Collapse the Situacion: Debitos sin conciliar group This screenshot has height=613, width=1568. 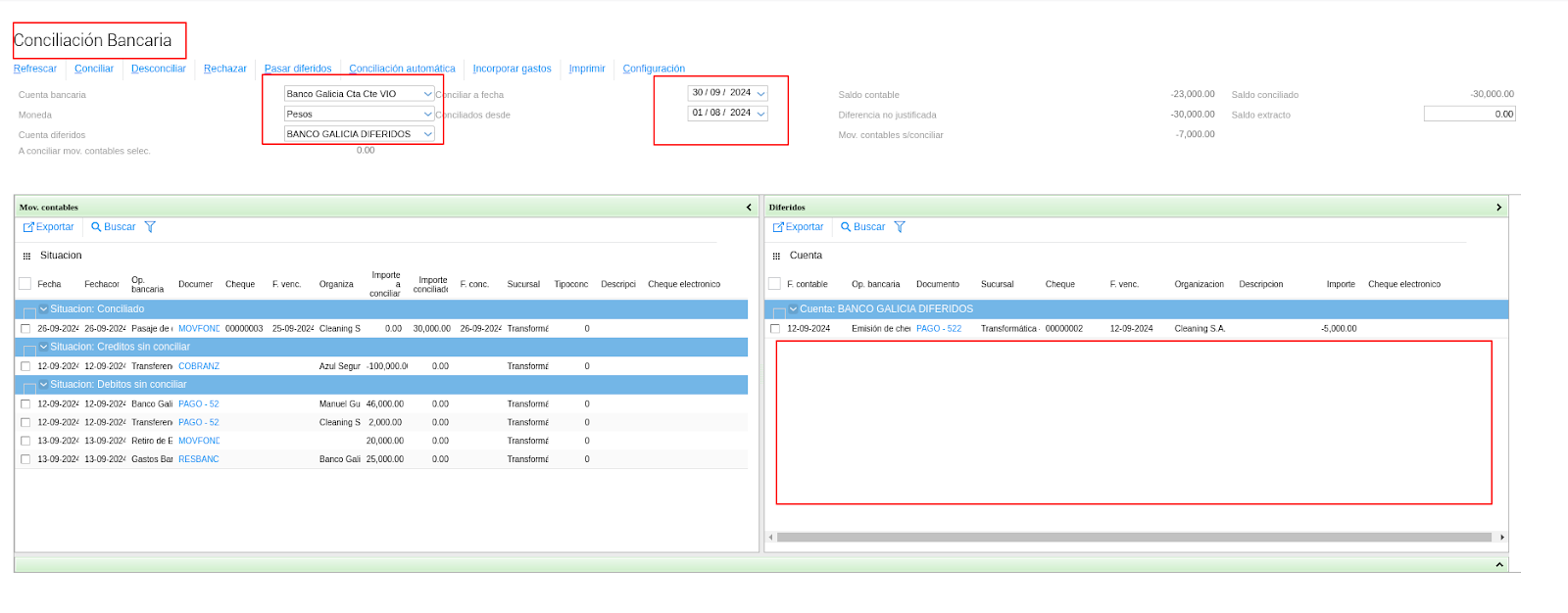(43, 385)
